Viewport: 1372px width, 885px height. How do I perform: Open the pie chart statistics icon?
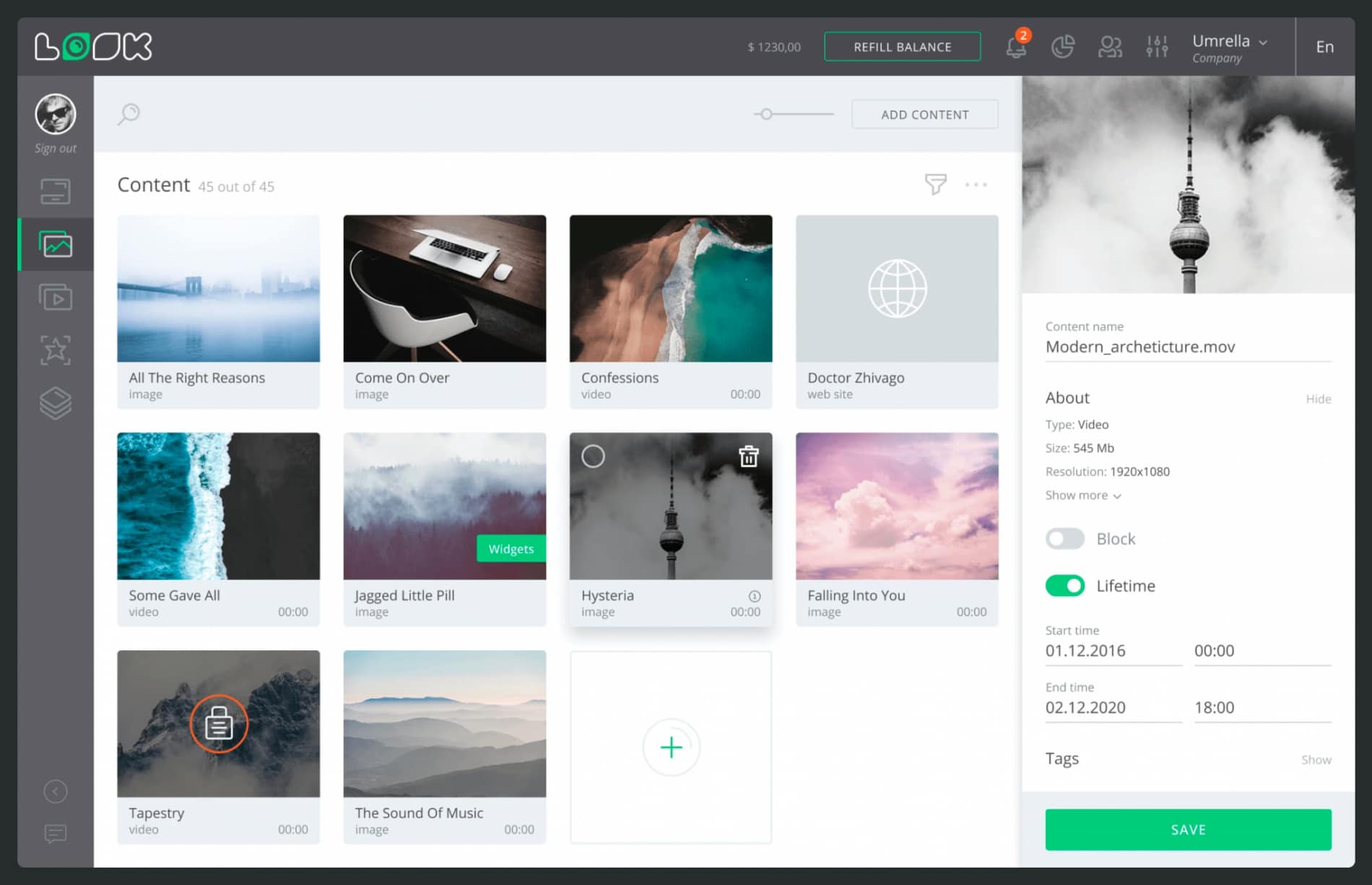click(x=1062, y=47)
